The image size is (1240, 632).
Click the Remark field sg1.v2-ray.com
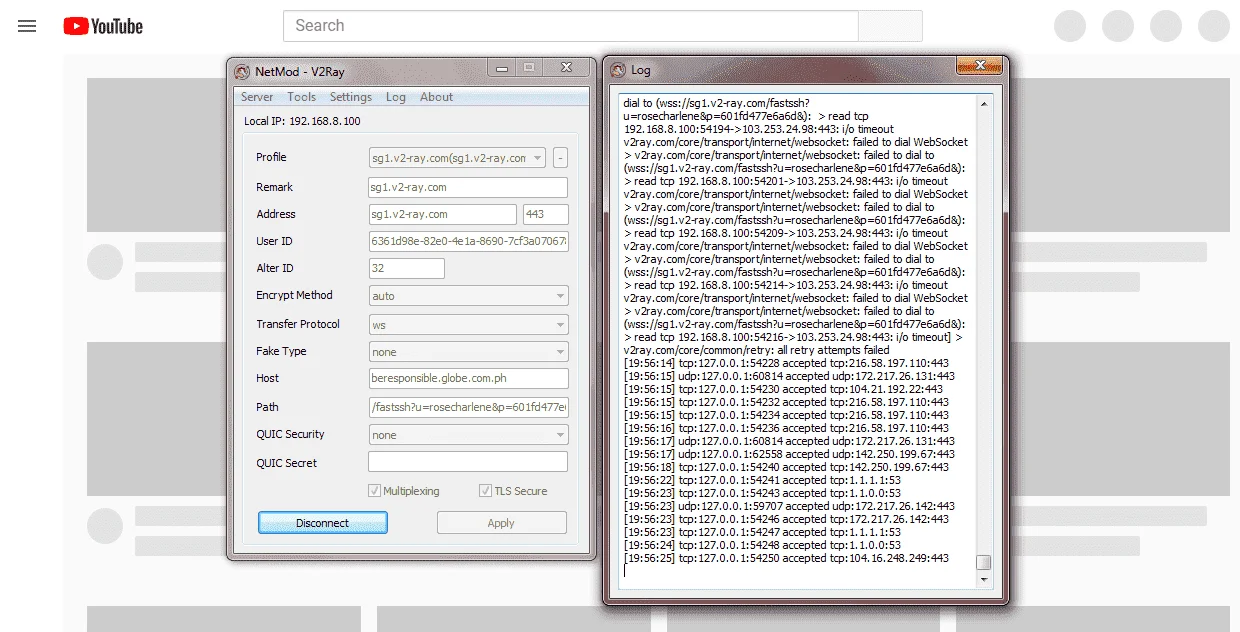(x=468, y=187)
